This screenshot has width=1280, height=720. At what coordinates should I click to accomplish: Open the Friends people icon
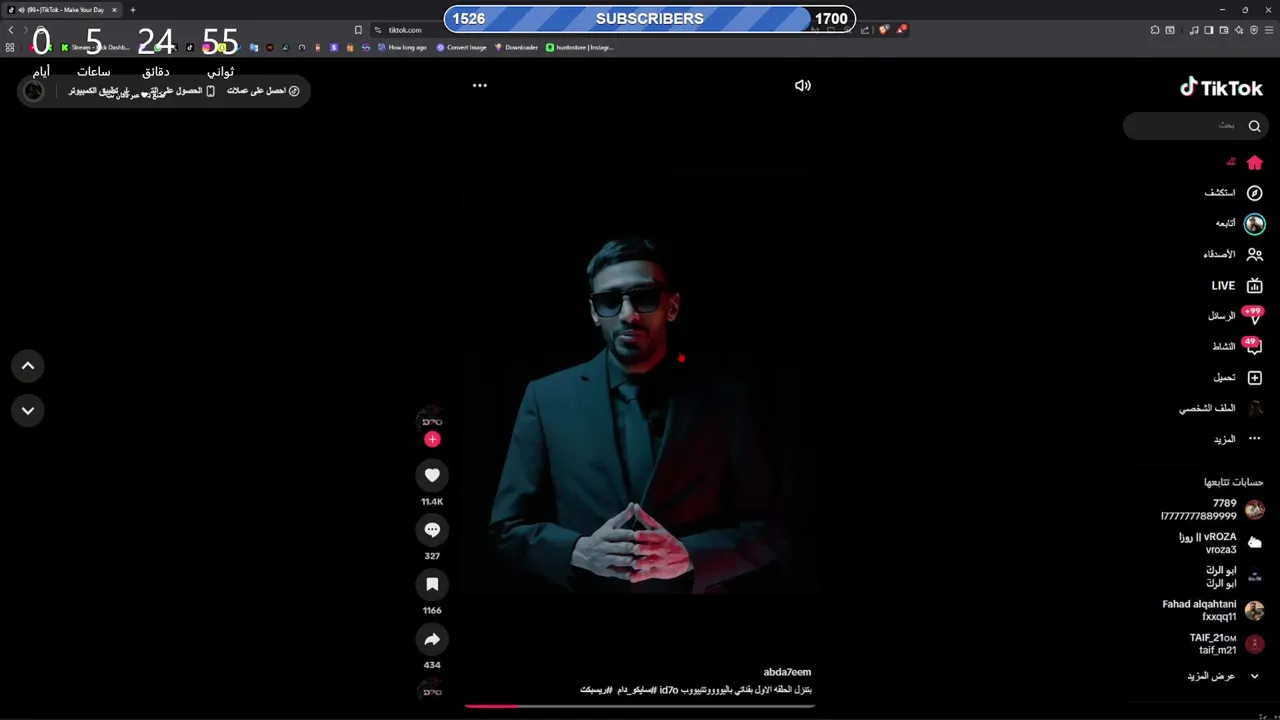1254,255
